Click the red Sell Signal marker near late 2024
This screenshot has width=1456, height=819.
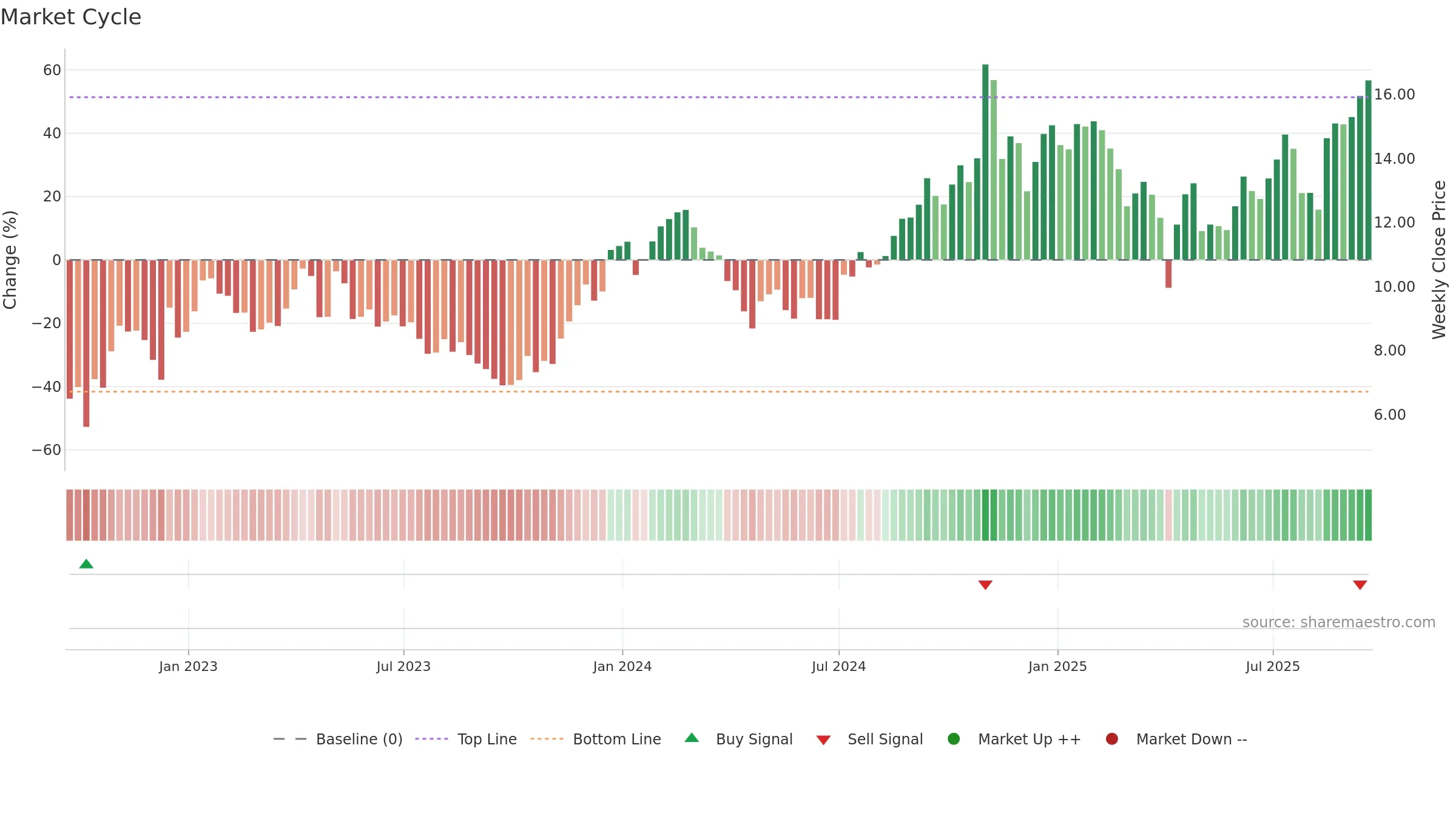(x=985, y=585)
